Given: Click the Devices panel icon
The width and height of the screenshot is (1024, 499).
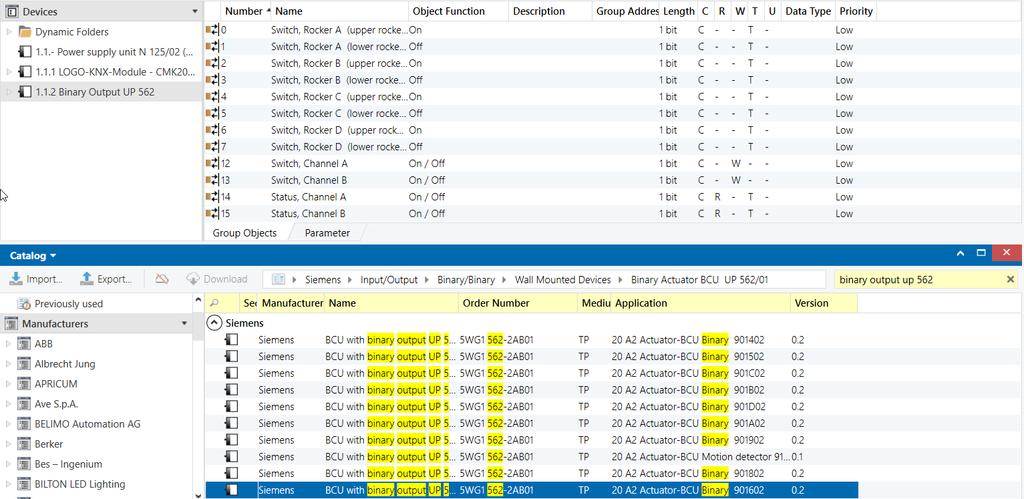Looking at the screenshot, I should coord(12,11).
